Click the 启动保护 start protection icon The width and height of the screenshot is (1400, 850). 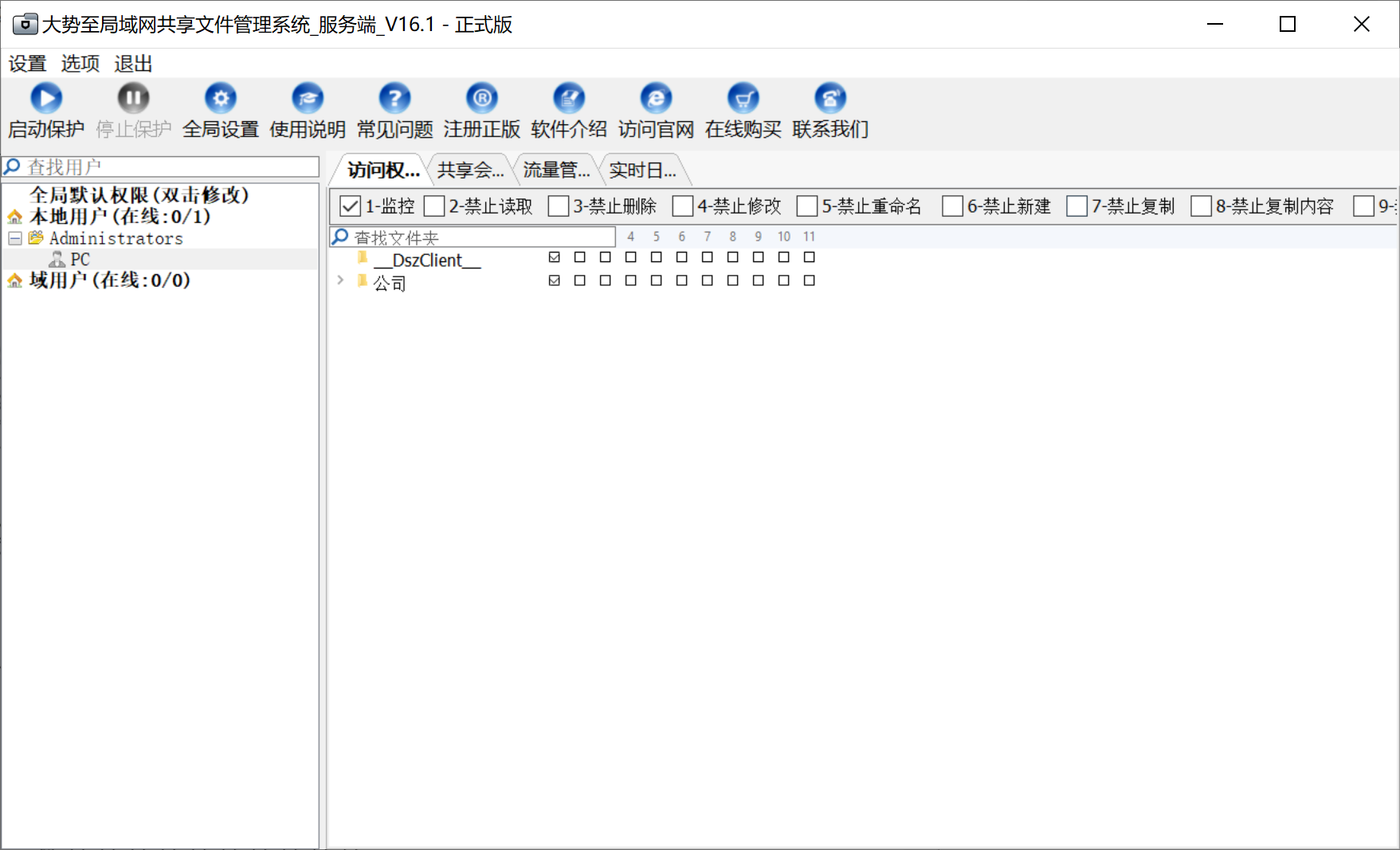(x=46, y=99)
